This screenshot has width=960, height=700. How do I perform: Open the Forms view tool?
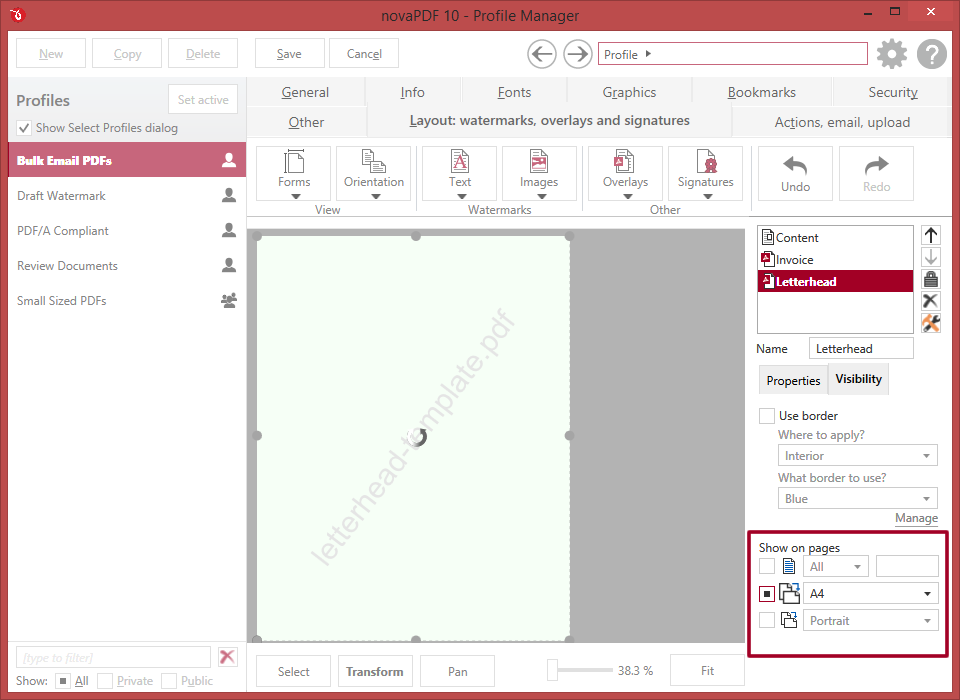(x=293, y=173)
